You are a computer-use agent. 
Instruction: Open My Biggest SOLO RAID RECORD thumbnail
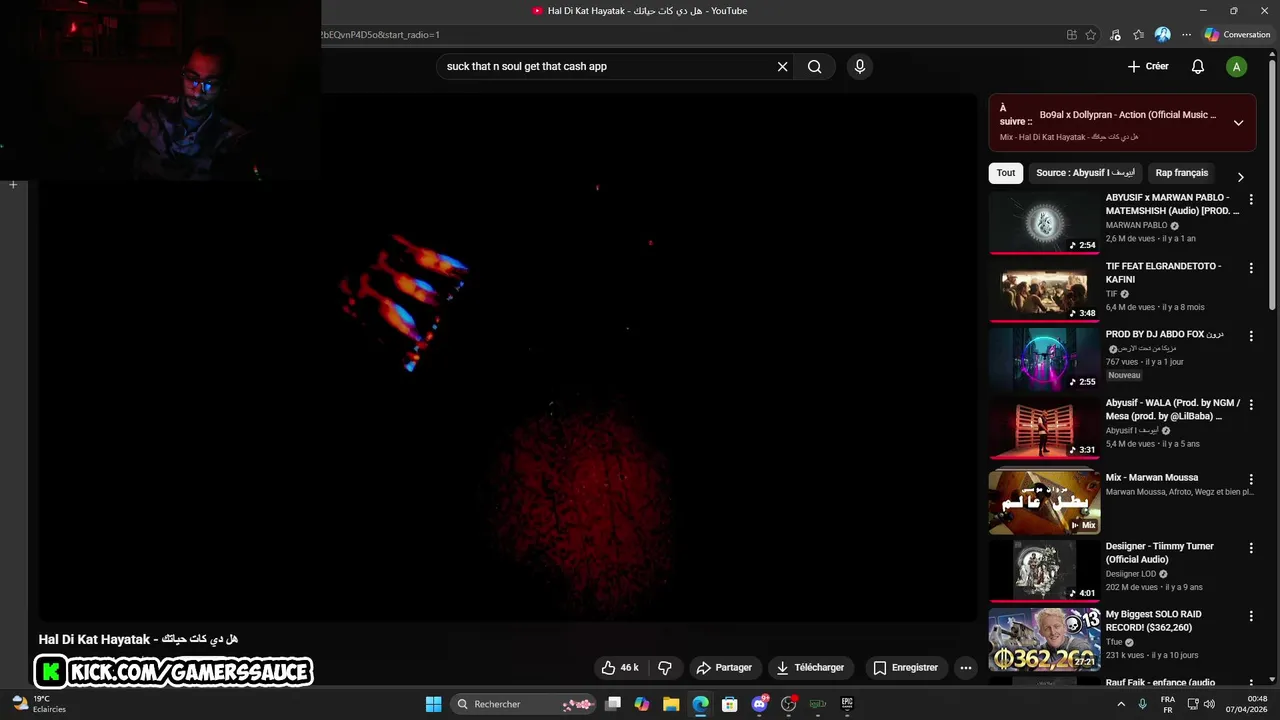[1044, 639]
